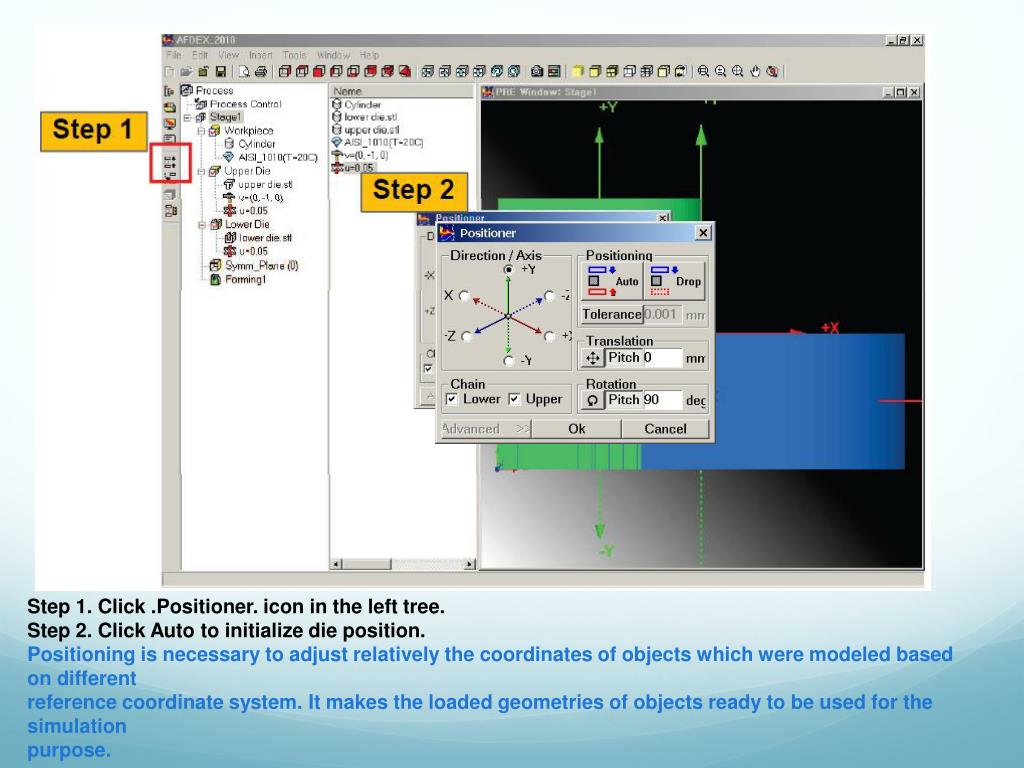1024x768 pixels.
Task: Click Cancel in the Positioner dialog
Action: [x=665, y=429]
